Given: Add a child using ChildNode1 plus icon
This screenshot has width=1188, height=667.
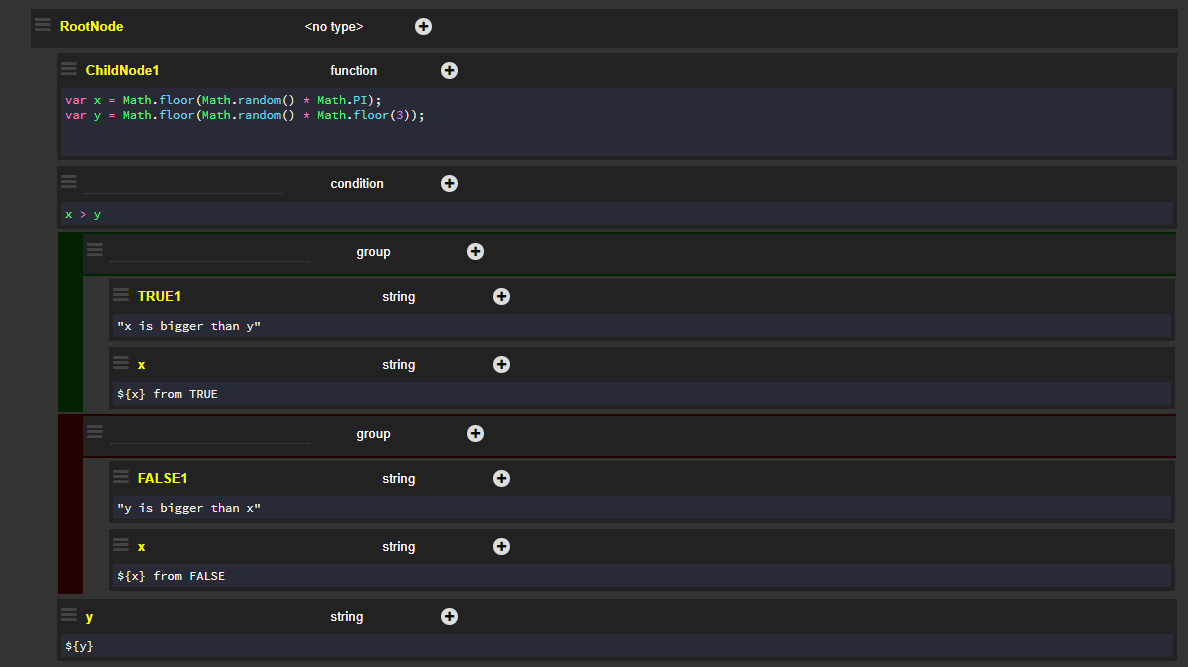Looking at the screenshot, I should tap(449, 70).
